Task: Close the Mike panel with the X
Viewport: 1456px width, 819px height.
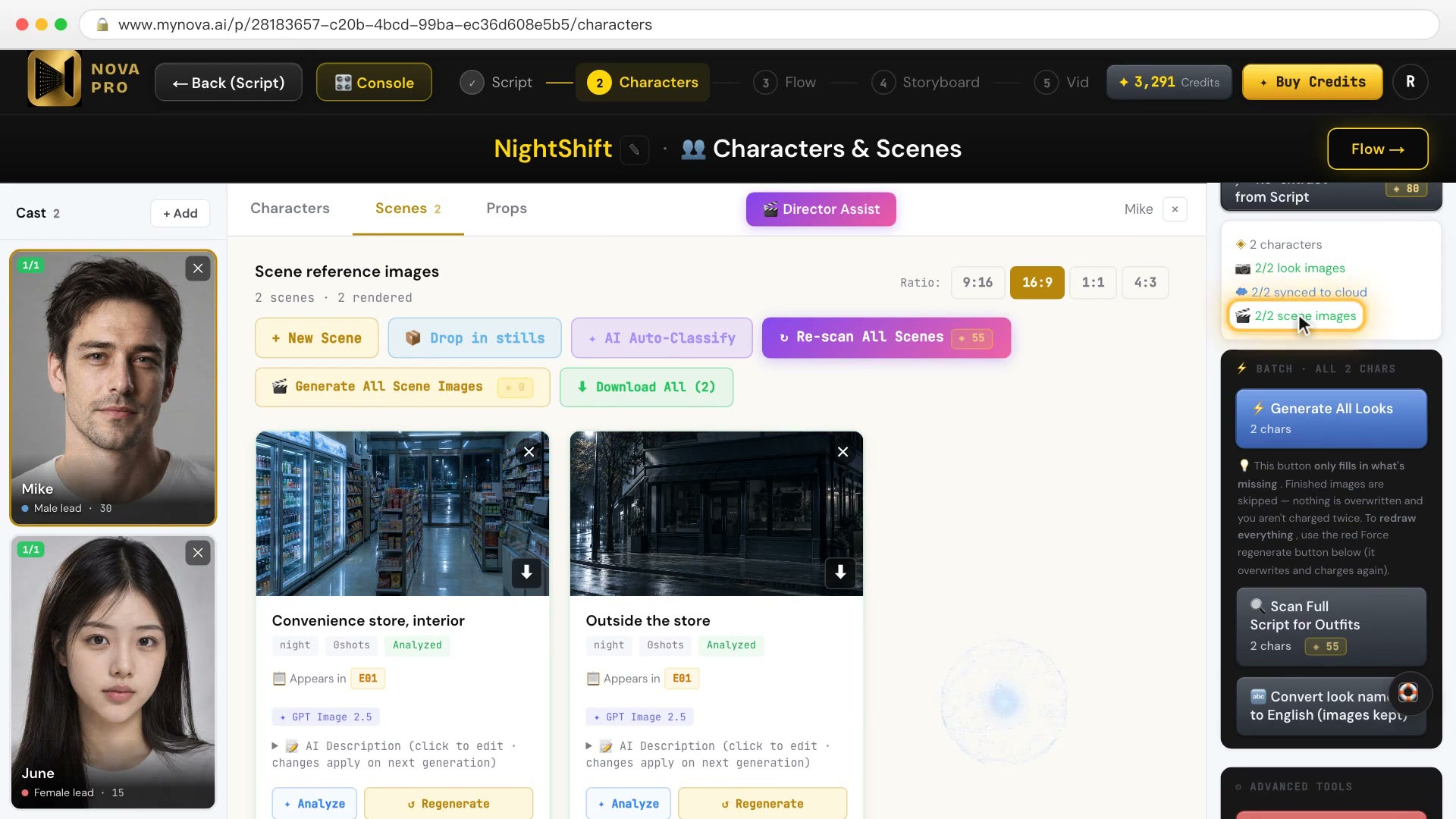Action: (x=1175, y=209)
